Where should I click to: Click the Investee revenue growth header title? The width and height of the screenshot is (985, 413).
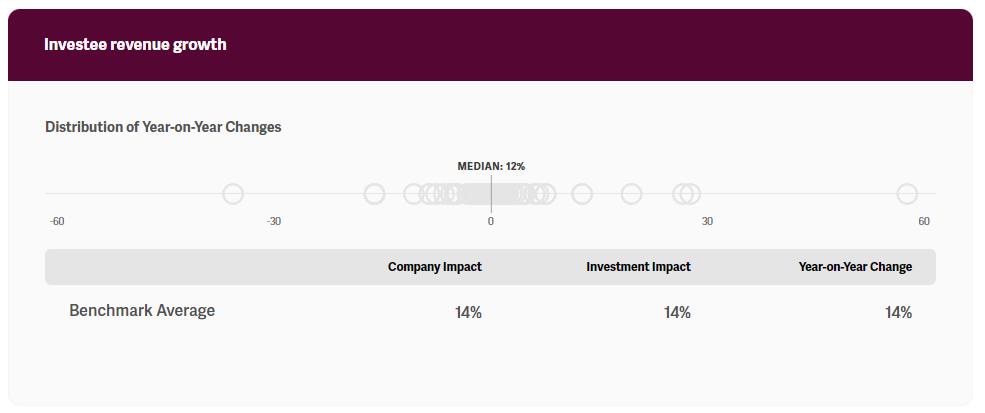point(135,45)
